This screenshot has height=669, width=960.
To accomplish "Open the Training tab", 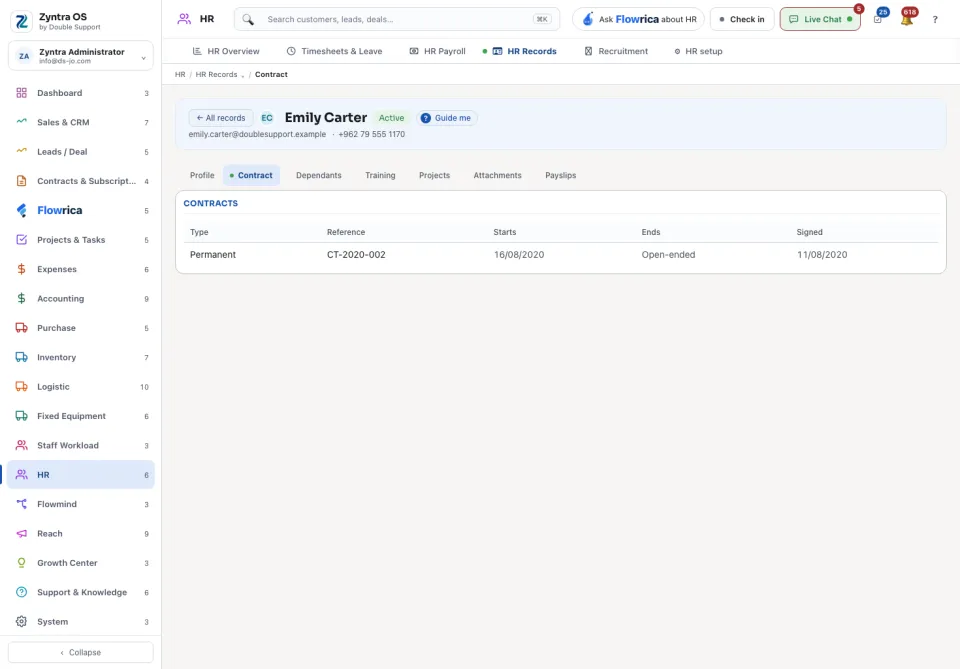I will (x=380, y=176).
